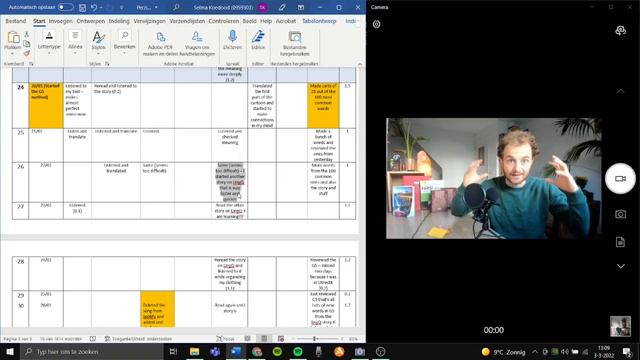Open the search magnifier in Word title bar
Viewport: 640px width, 360px height.
pyautogui.click(x=176, y=7)
